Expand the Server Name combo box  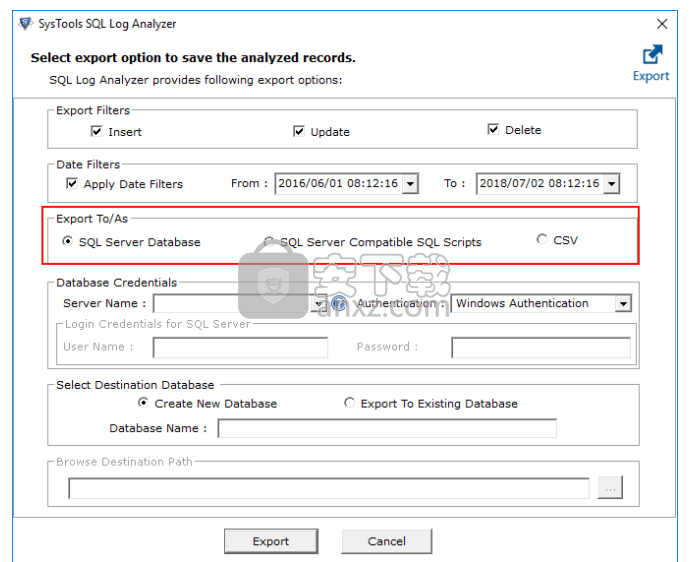[x=319, y=304]
